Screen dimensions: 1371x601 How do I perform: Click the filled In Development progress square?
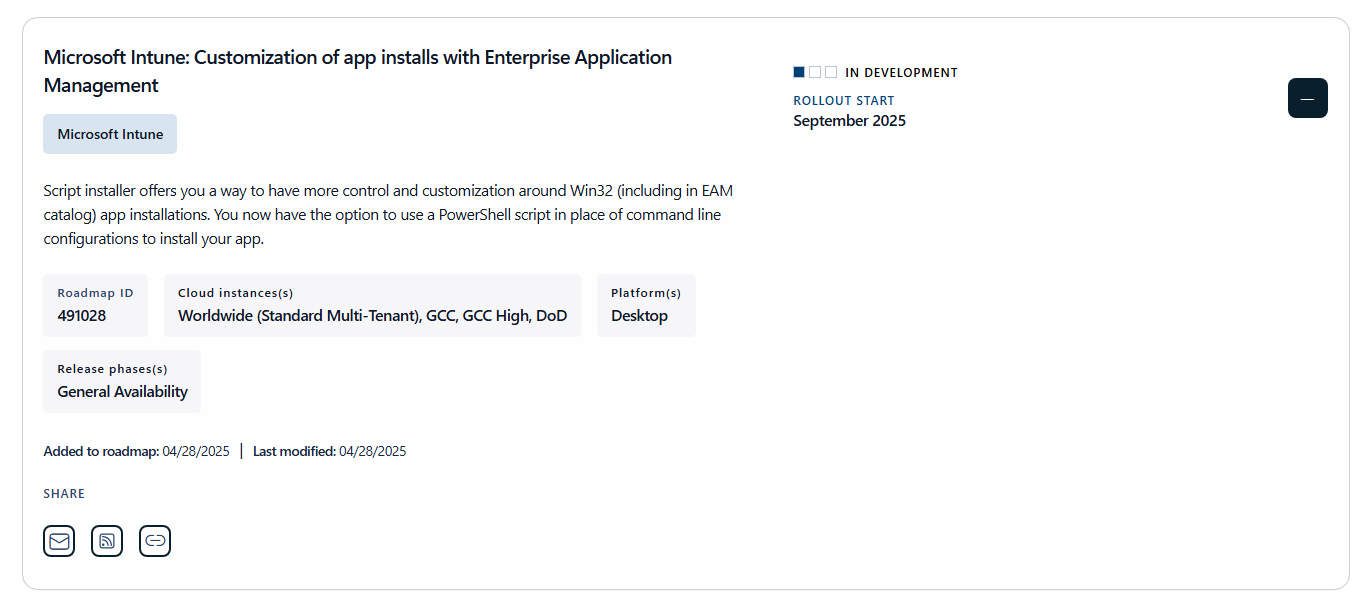pyautogui.click(x=799, y=72)
